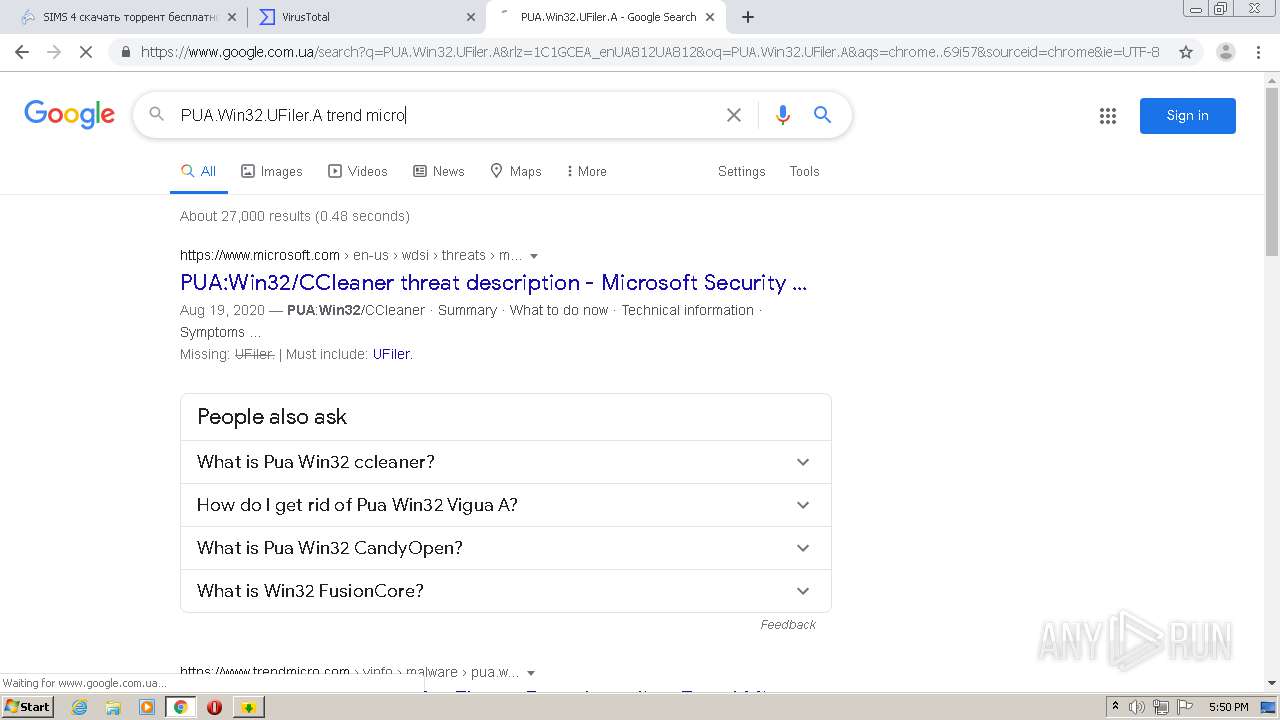Click the Action Center flag icon in tray
The image size is (1280, 720).
click(x=1185, y=707)
